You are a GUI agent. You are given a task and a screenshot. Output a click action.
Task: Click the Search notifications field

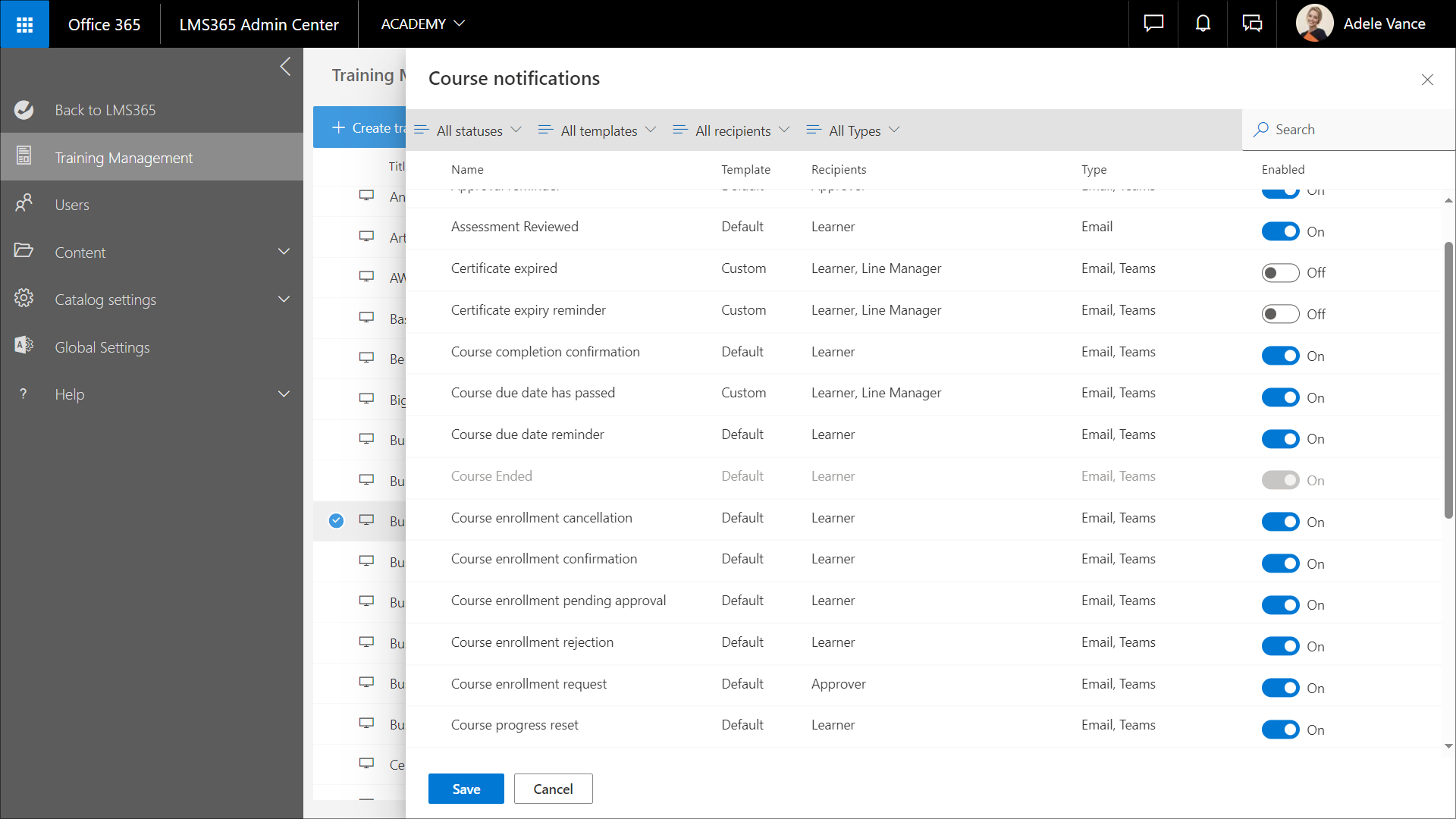click(1350, 130)
